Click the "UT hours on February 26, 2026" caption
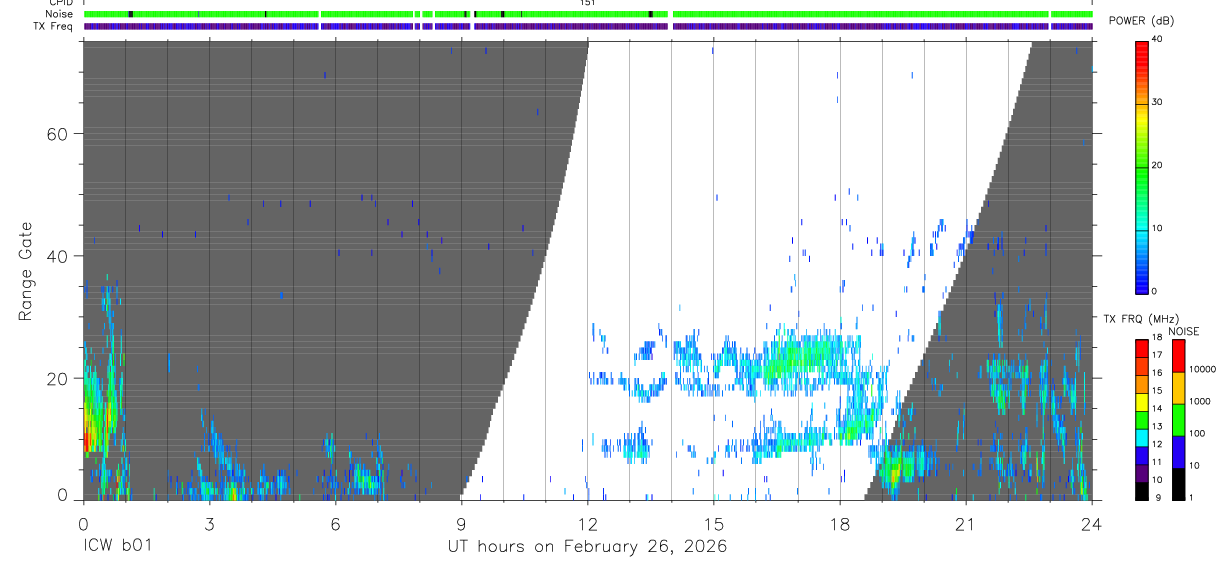 coord(587,547)
